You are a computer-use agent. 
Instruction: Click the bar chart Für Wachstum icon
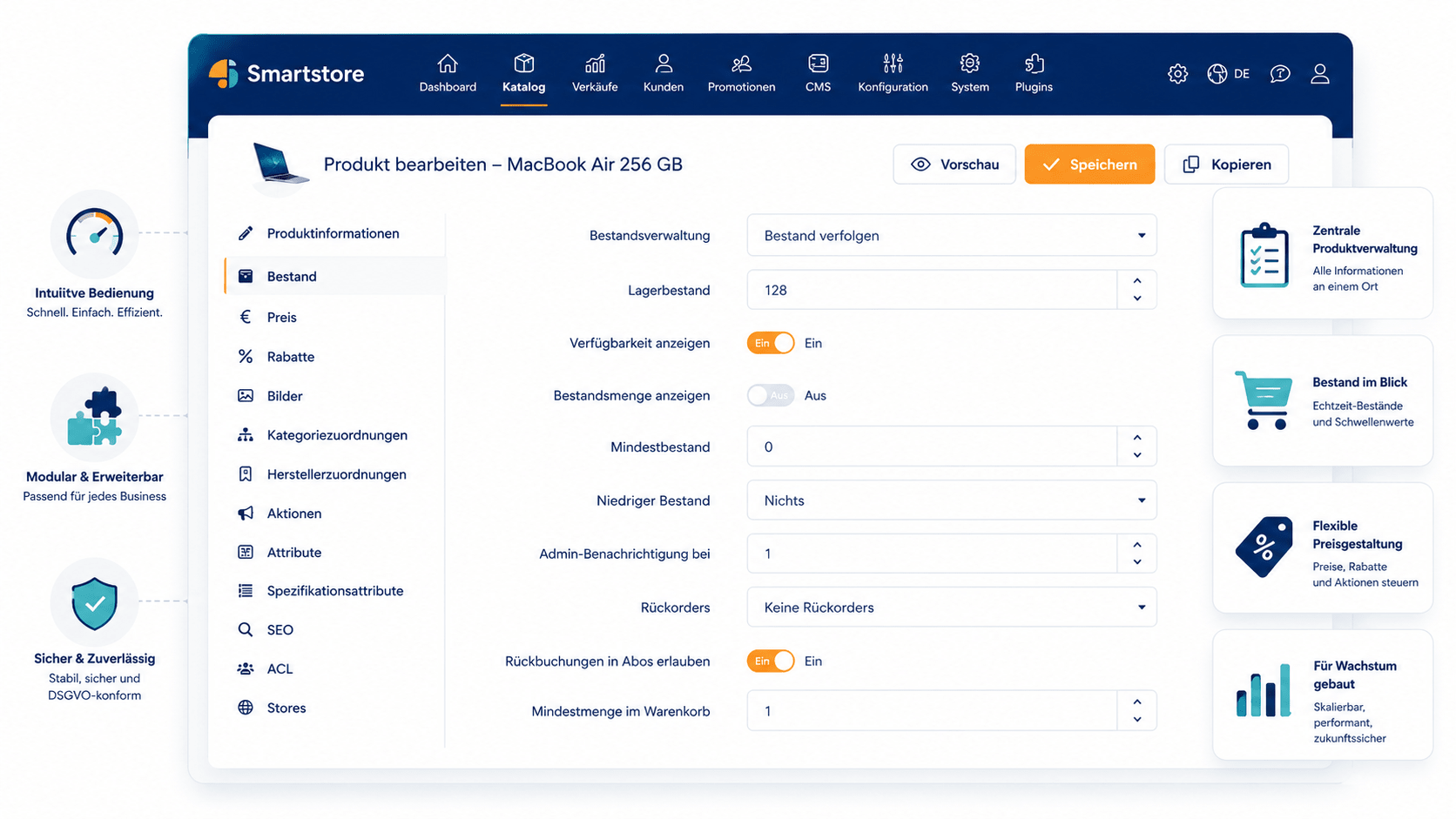(1264, 691)
